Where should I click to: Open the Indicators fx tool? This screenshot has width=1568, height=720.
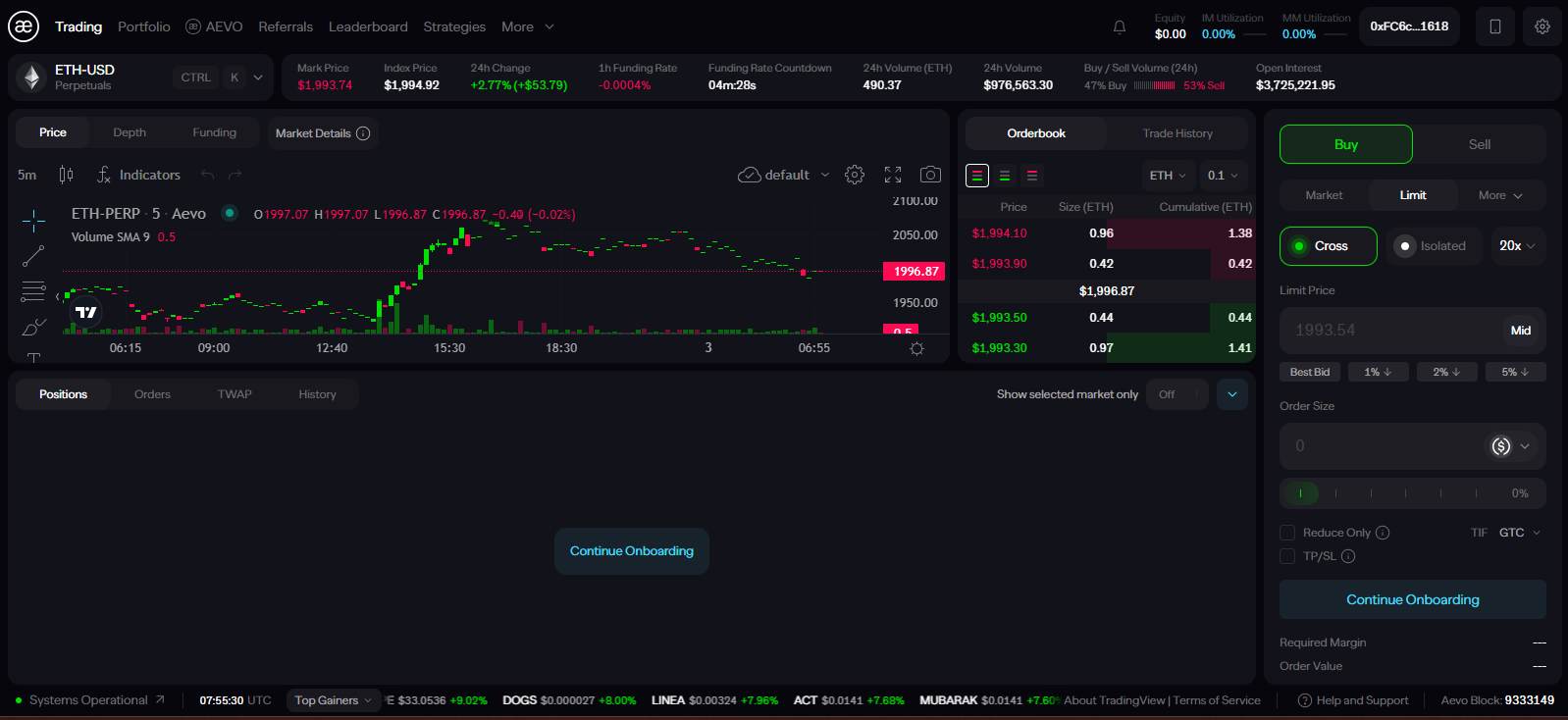[x=138, y=175]
